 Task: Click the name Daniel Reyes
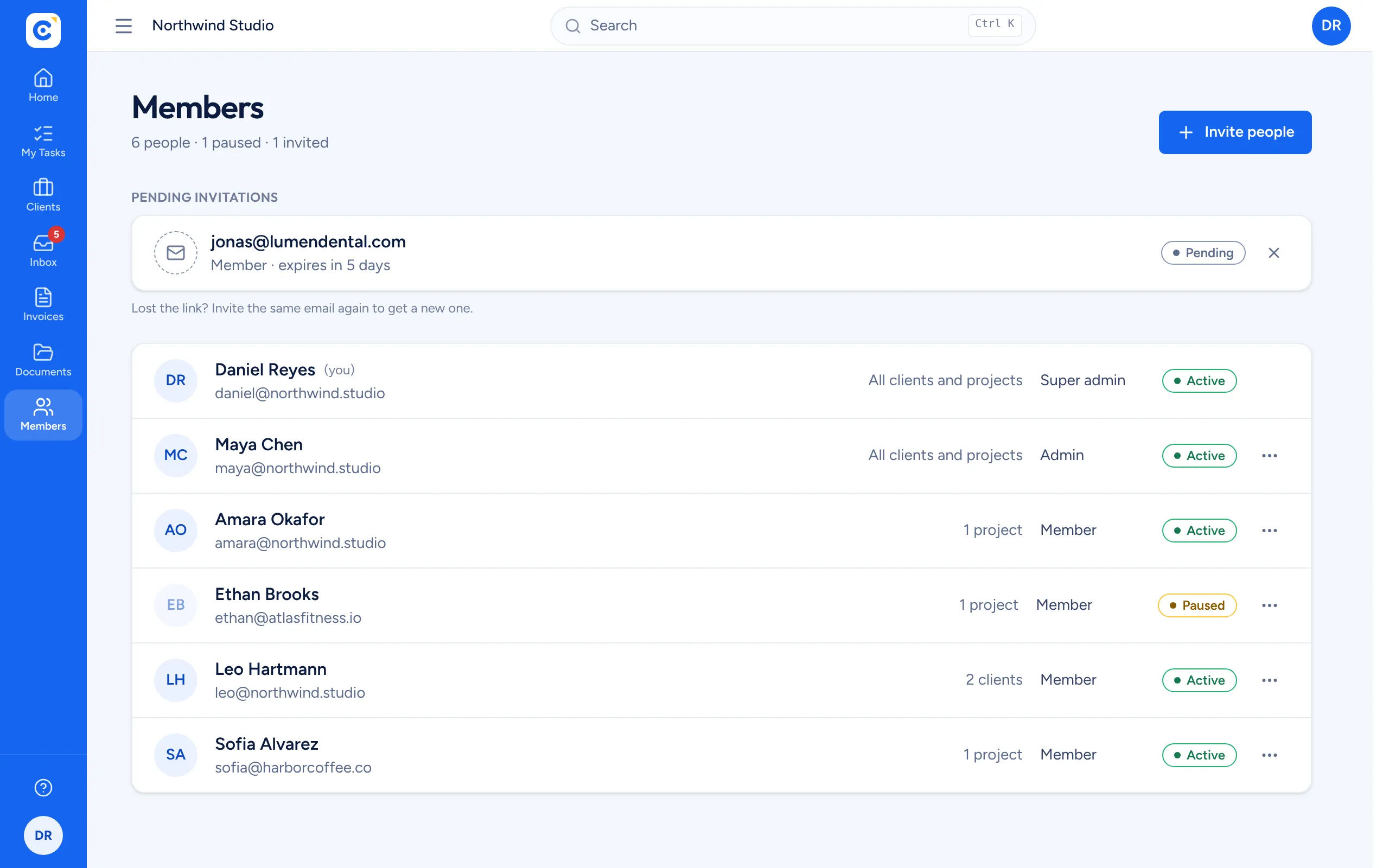point(265,369)
